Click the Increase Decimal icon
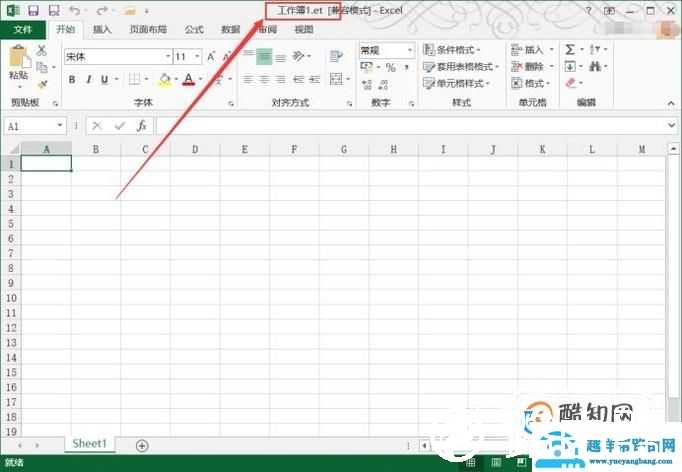Image resolution: width=682 pixels, height=472 pixels. point(367,85)
